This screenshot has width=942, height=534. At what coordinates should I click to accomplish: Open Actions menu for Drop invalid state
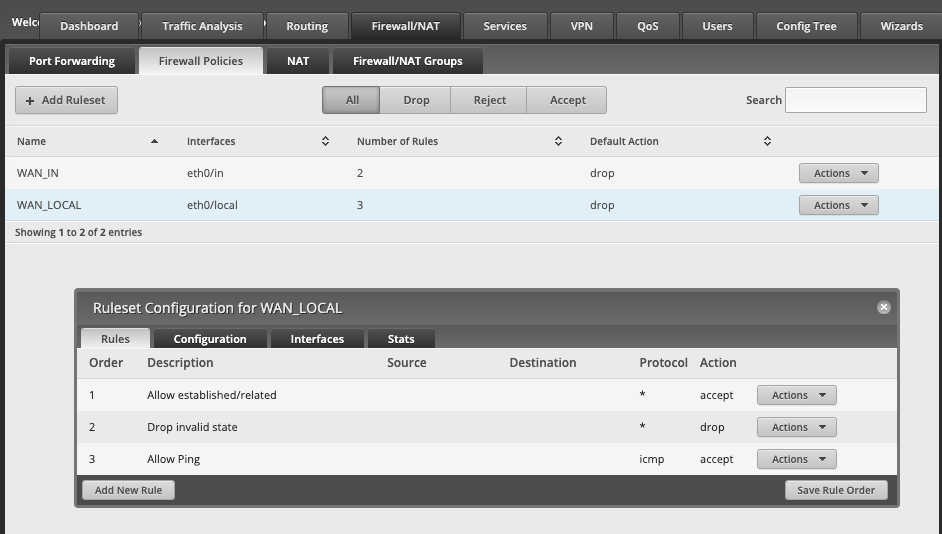(797, 427)
